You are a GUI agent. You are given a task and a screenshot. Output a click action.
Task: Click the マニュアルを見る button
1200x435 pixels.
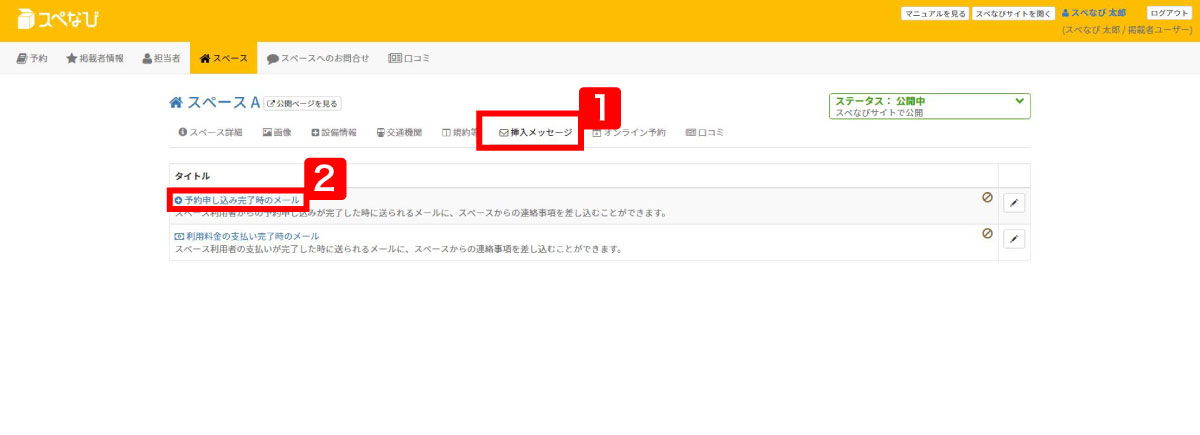935,14
